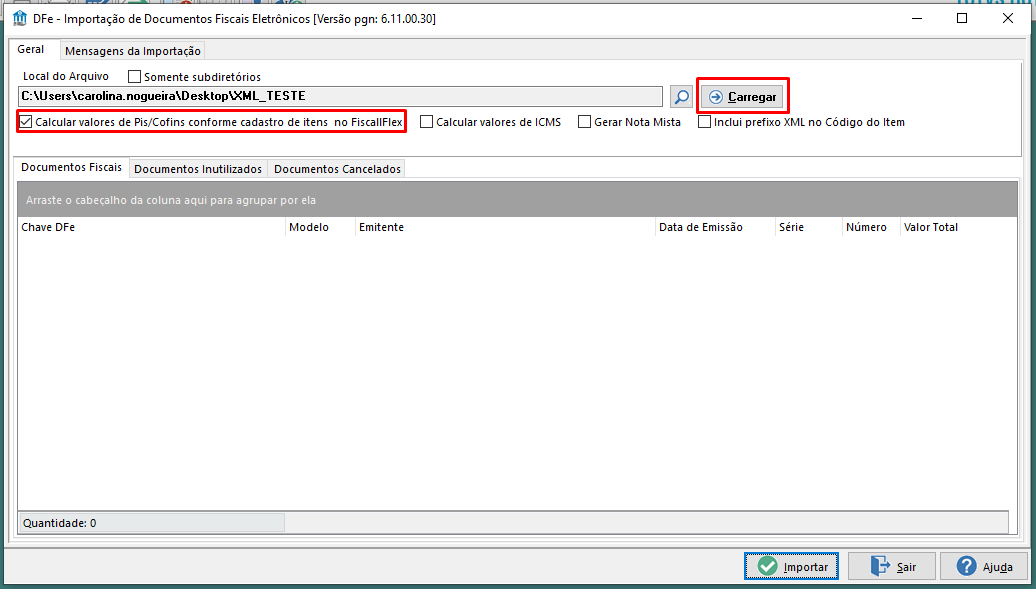The width and height of the screenshot is (1036, 589).
Task: Enable Inclui prefixo XML no Código do Item
Action: click(x=704, y=122)
